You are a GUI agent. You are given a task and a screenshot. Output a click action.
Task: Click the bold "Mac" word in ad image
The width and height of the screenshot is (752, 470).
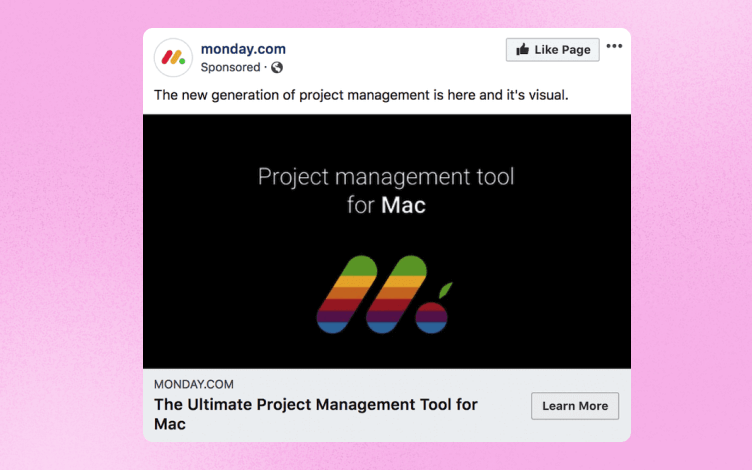403,205
